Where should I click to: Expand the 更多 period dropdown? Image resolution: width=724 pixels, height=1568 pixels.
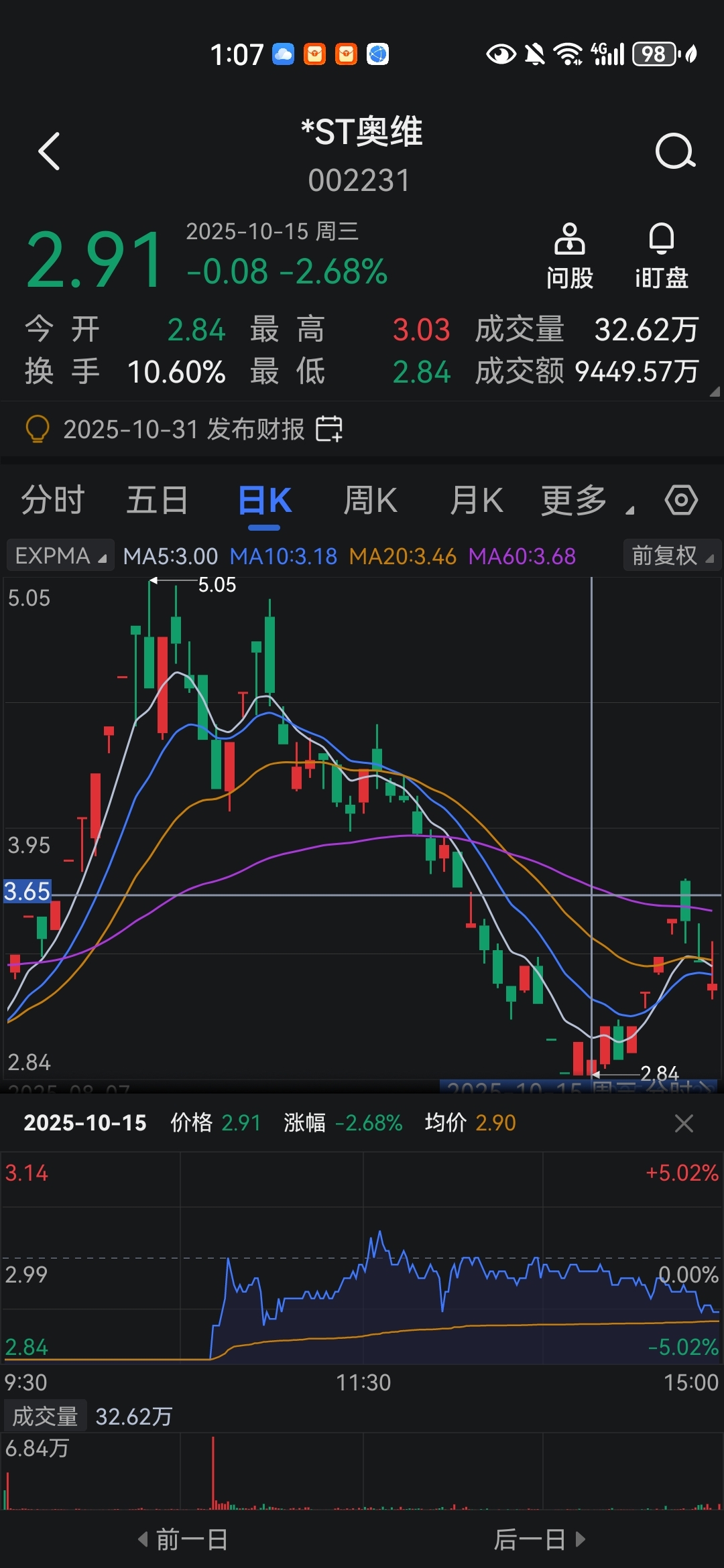[587, 501]
